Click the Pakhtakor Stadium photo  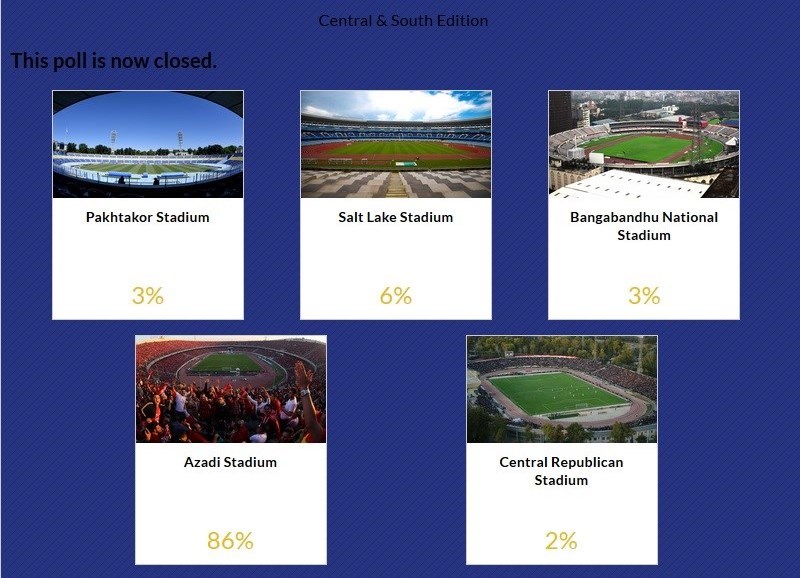coord(148,144)
